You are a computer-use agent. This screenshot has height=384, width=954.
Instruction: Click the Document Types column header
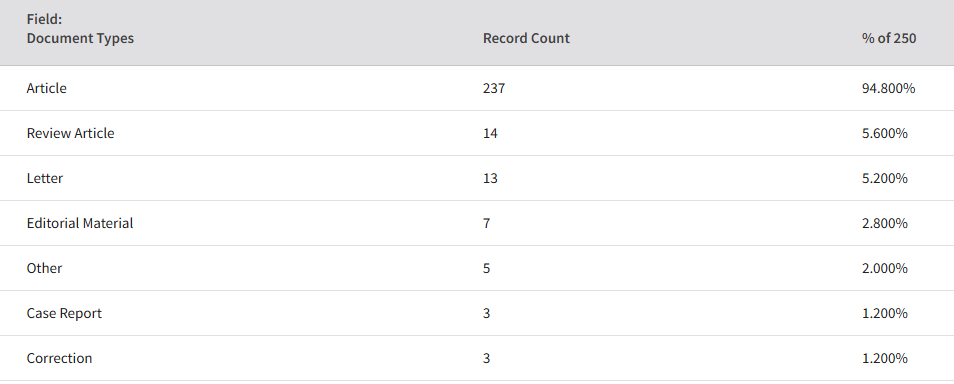click(80, 38)
